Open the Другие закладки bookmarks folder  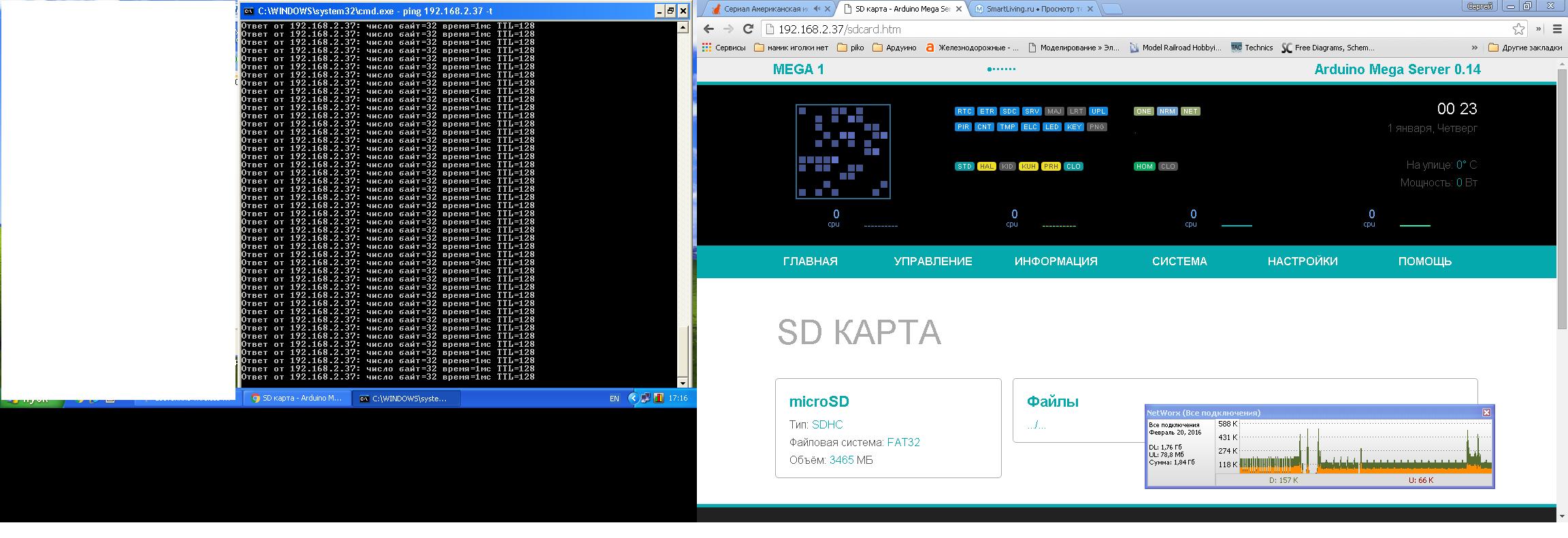(x=1525, y=48)
